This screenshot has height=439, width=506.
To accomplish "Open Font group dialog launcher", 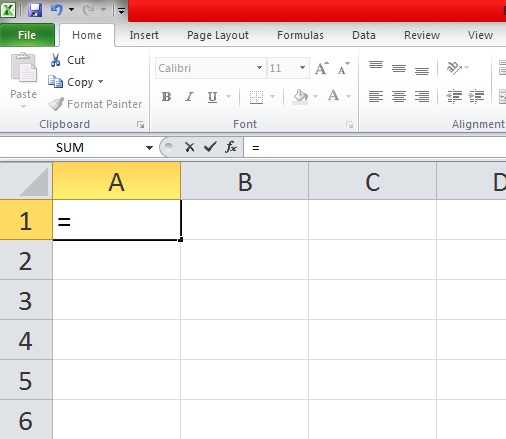I will 349,125.
